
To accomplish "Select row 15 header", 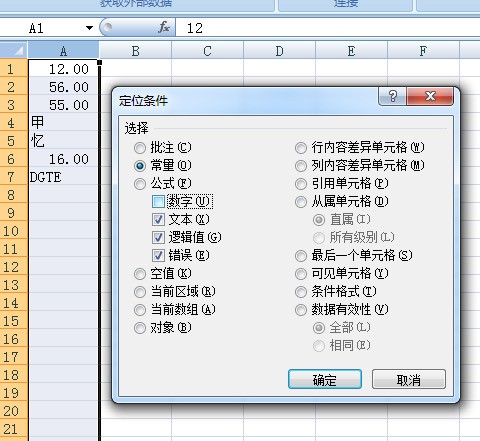I will pos(14,321).
